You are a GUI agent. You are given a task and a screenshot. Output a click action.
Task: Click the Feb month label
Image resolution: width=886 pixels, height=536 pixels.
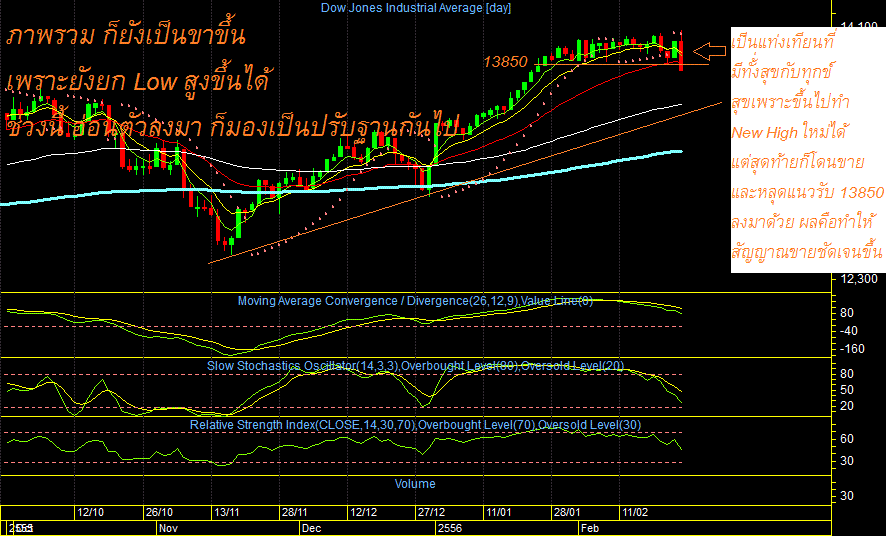[x=590, y=529]
